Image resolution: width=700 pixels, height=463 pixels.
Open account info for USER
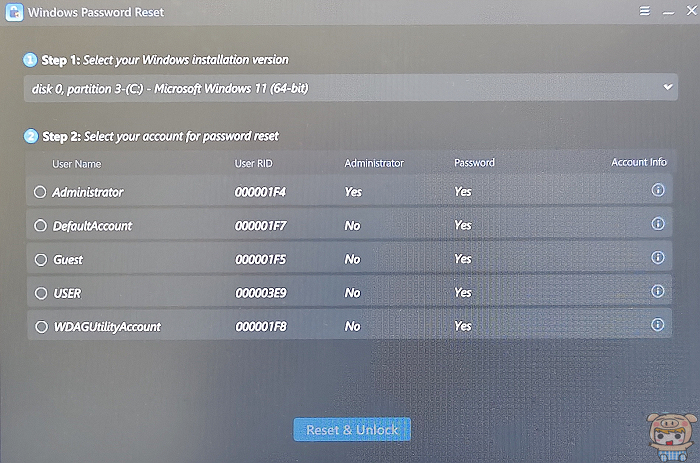pyautogui.click(x=657, y=291)
